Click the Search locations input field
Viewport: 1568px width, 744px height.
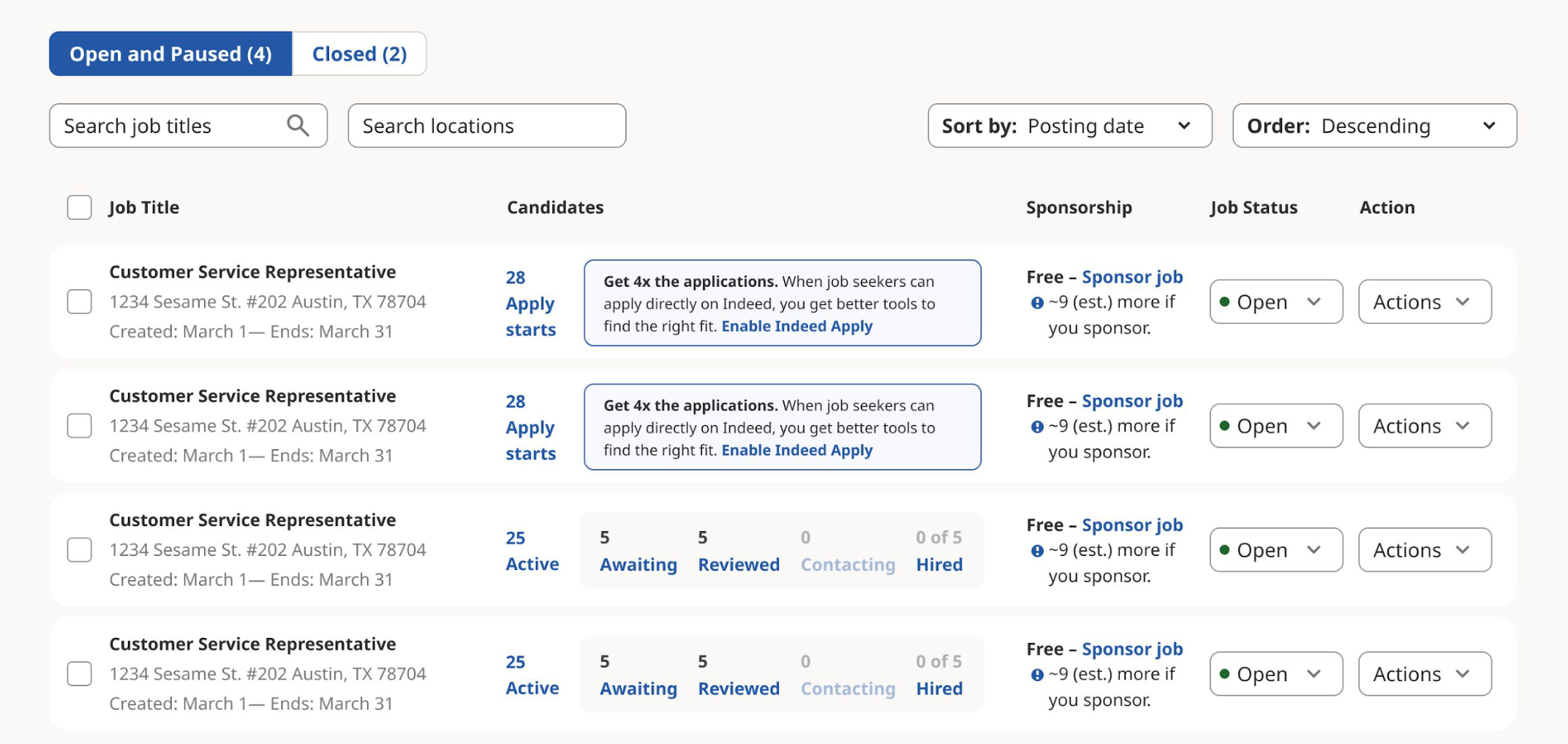pos(486,125)
